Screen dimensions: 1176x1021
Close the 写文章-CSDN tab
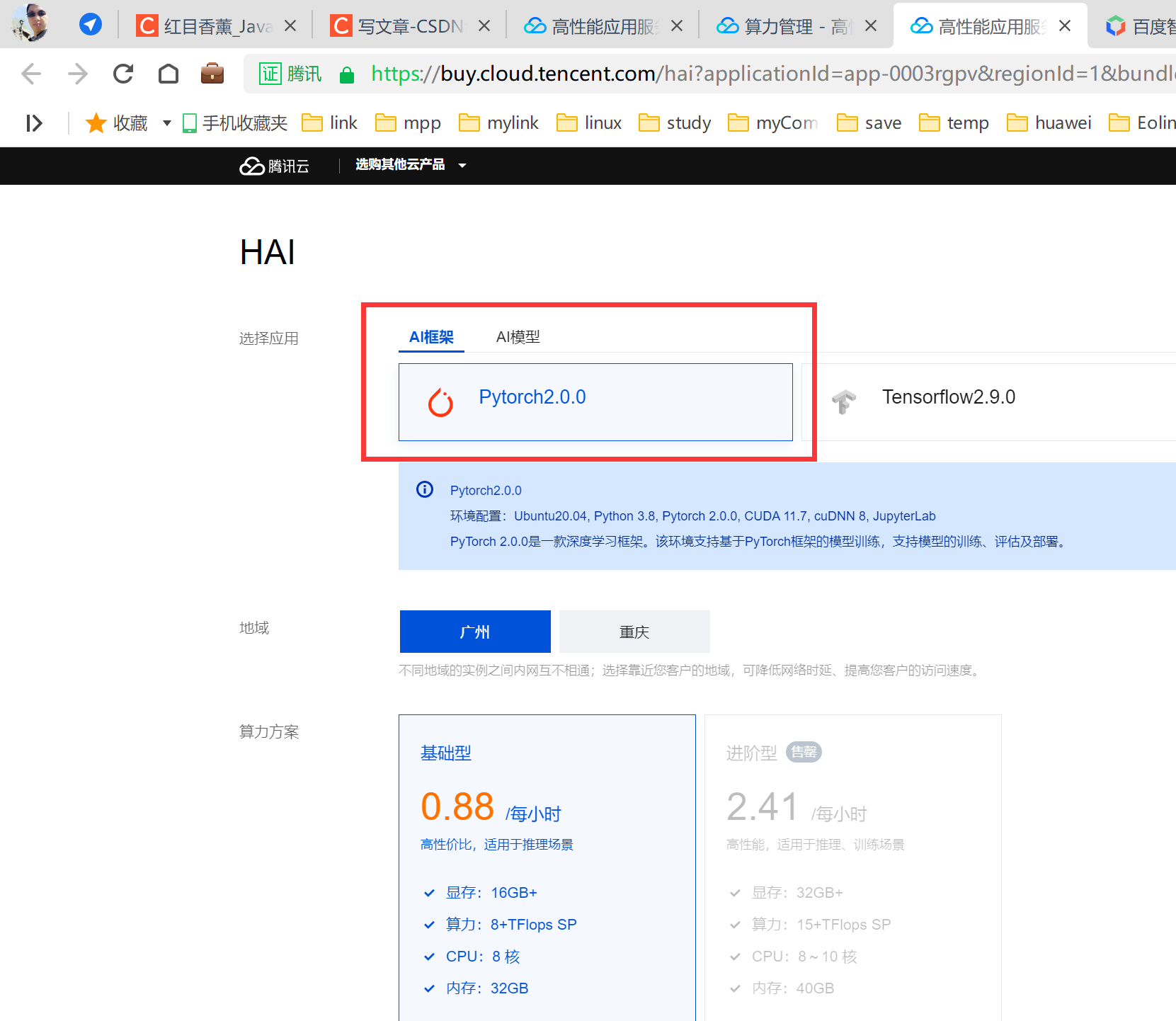click(x=484, y=26)
